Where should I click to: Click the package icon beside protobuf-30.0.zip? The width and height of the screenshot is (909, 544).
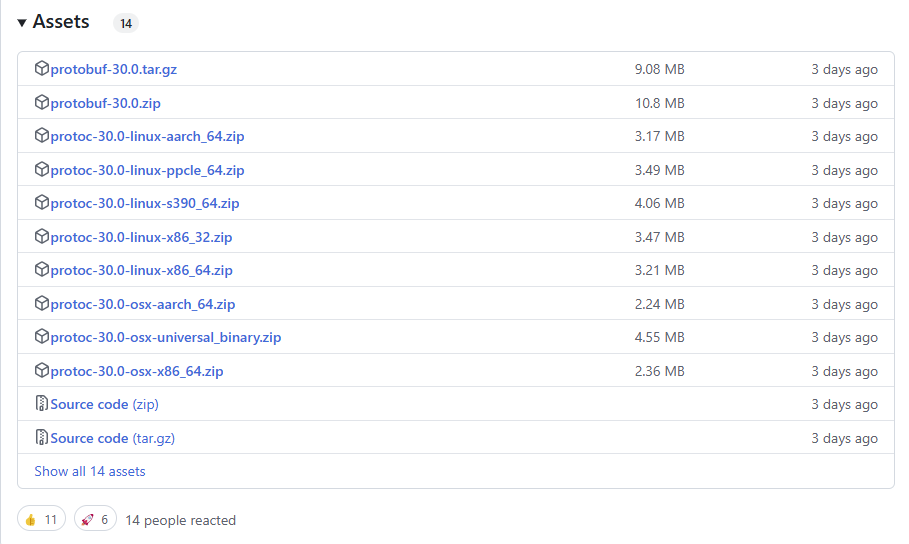pyautogui.click(x=42, y=102)
